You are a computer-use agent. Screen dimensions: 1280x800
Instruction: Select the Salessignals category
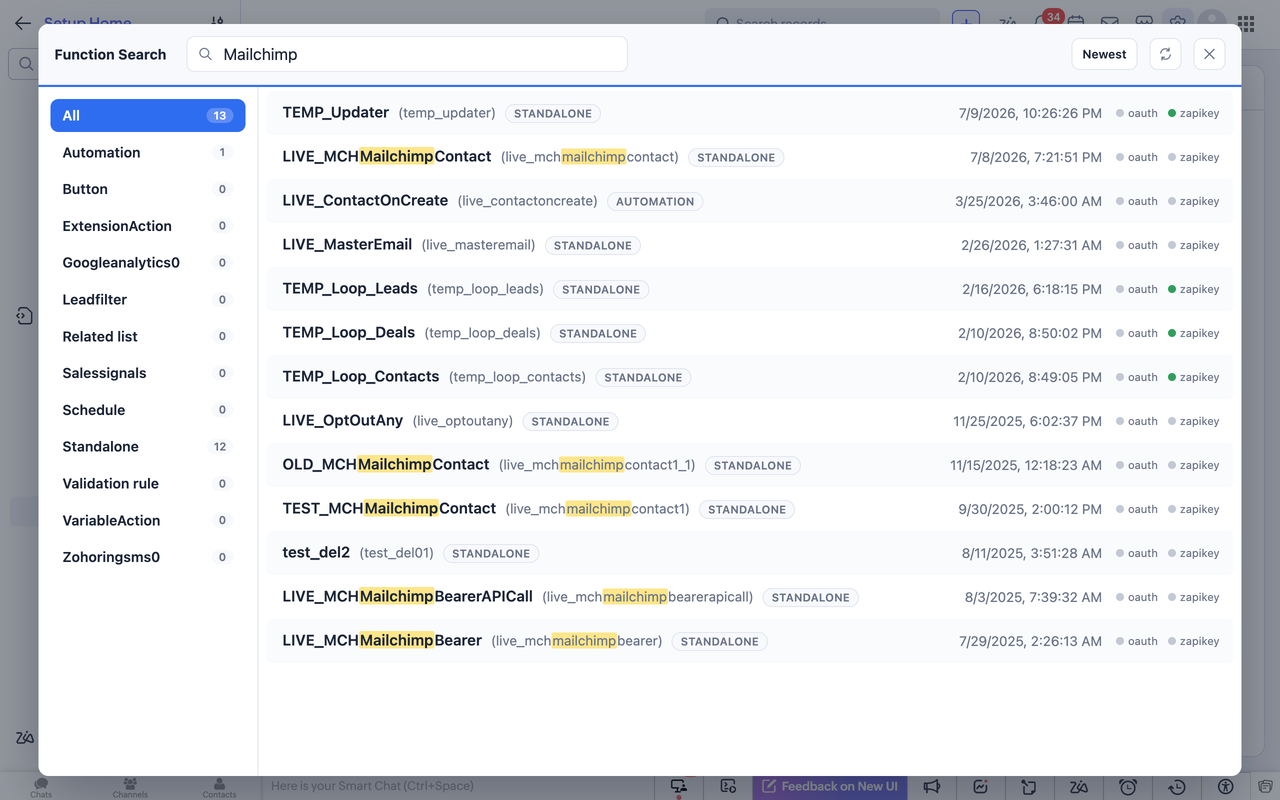[148, 373]
